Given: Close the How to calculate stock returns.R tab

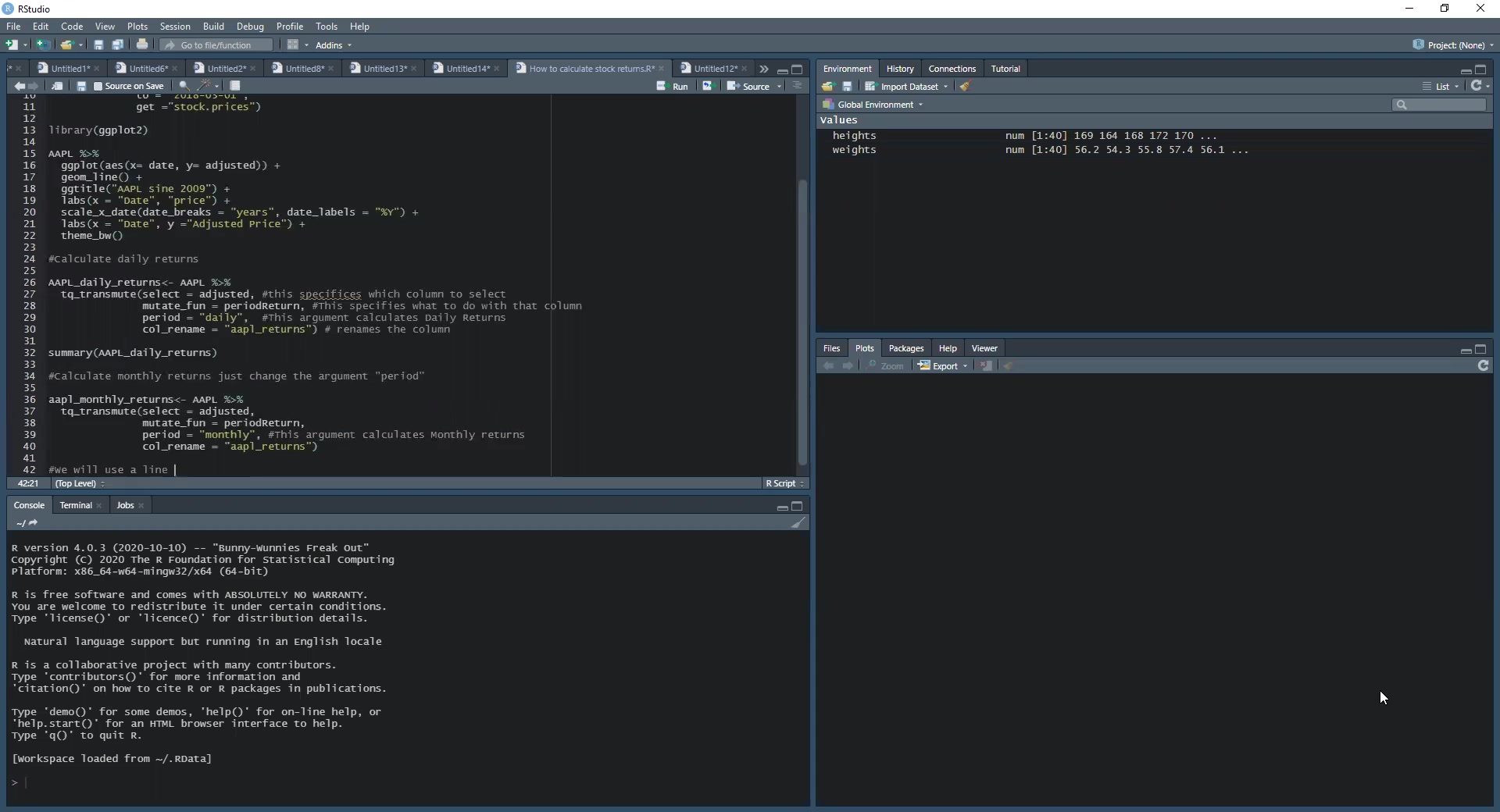Looking at the screenshot, I should pyautogui.click(x=662, y=69).
